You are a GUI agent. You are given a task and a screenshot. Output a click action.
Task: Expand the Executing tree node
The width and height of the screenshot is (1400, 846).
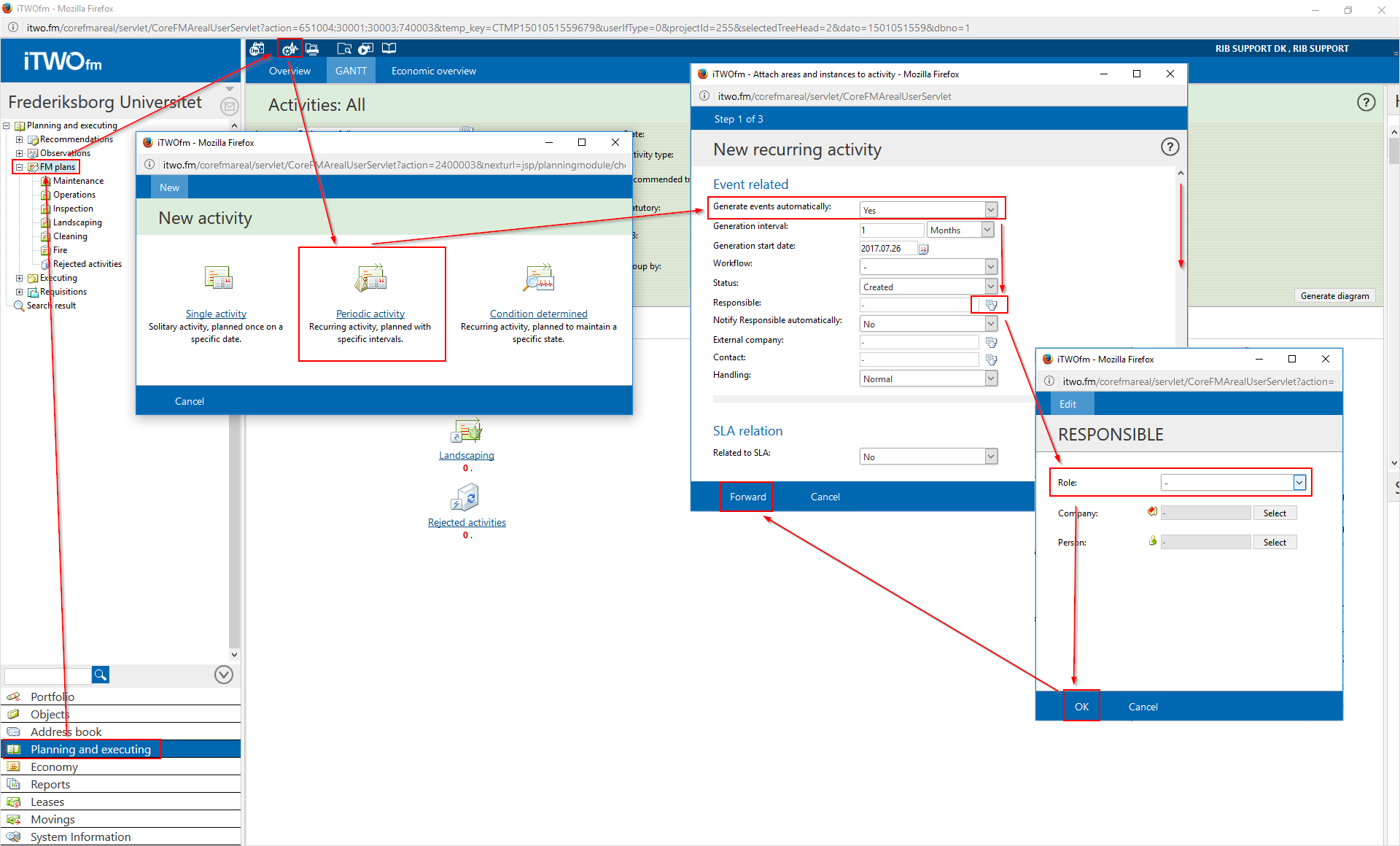pyautogui.click(x=20, y=278)
